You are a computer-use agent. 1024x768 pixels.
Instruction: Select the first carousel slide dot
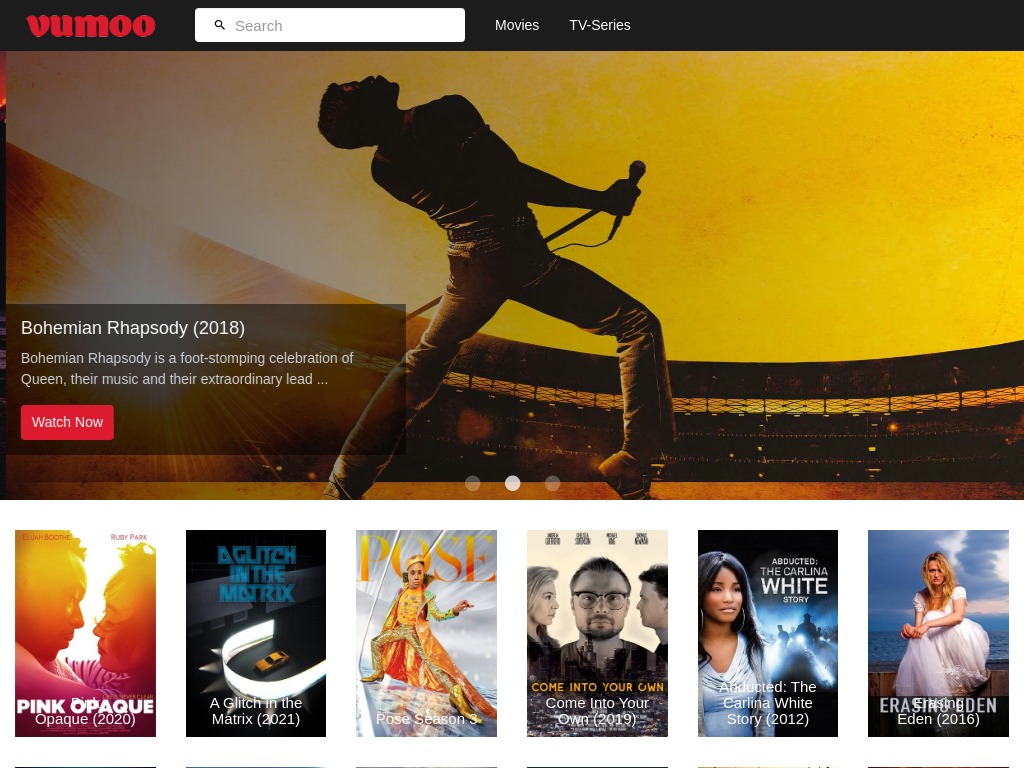coord(473,483)
